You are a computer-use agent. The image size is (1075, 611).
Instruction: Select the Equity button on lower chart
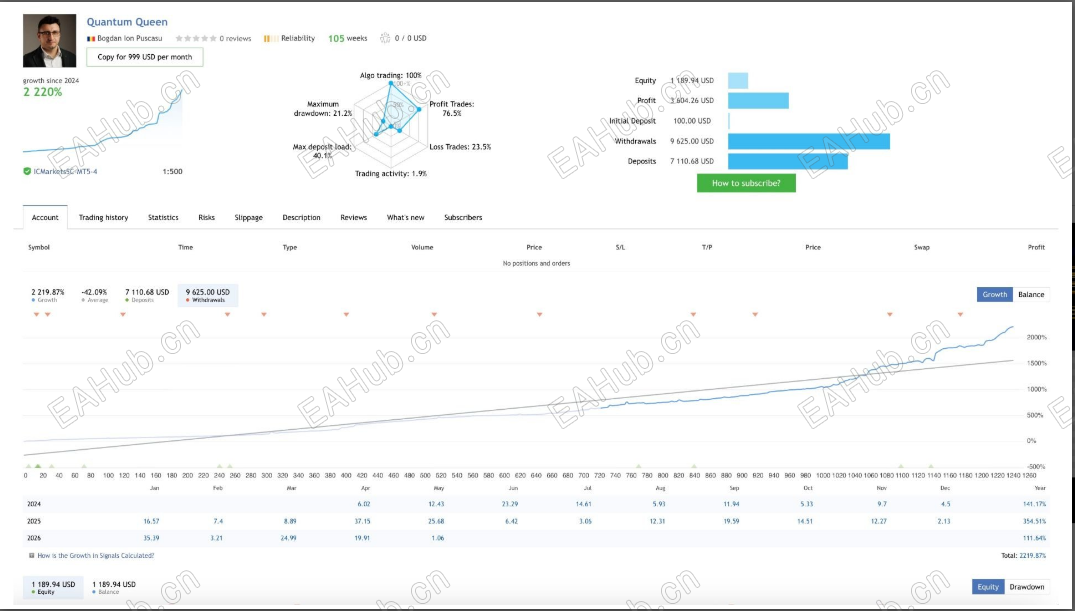pyautogui.click(x=988, y=587)
